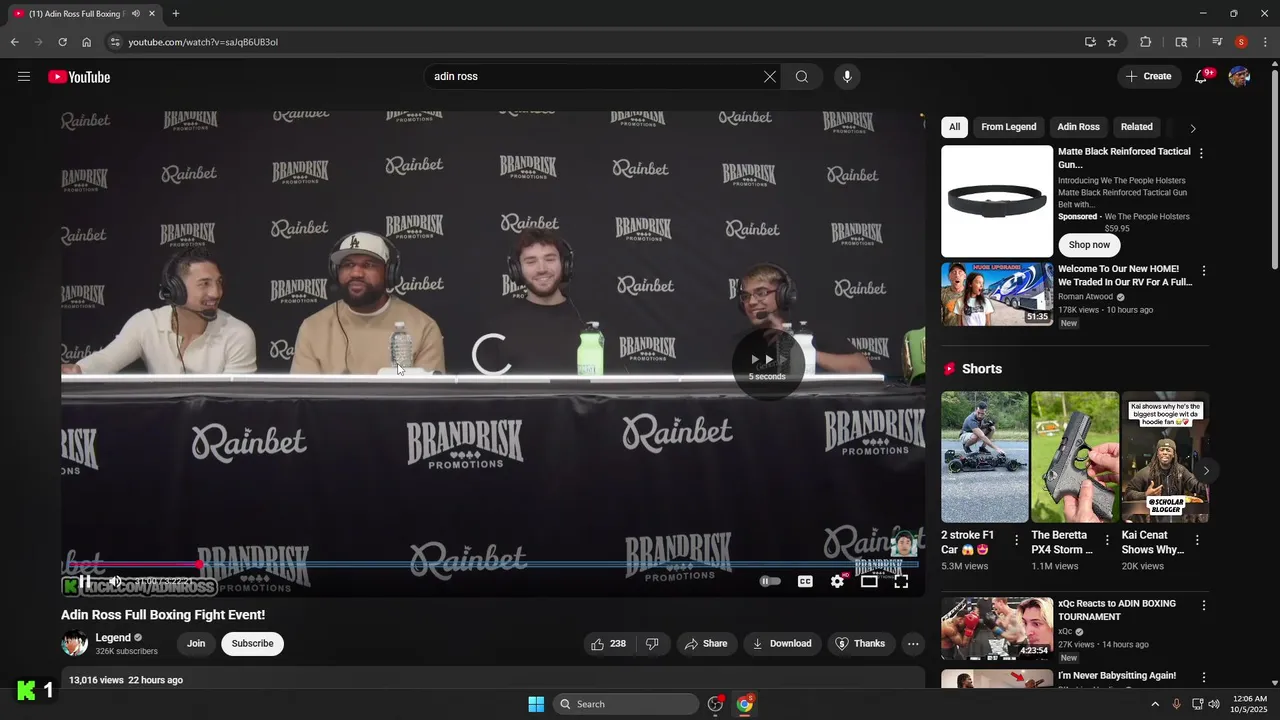Open options for xQc Reacts video
Viewport: 1280px width, 720px height.
pyautogui.click(x=1203, y=605)
